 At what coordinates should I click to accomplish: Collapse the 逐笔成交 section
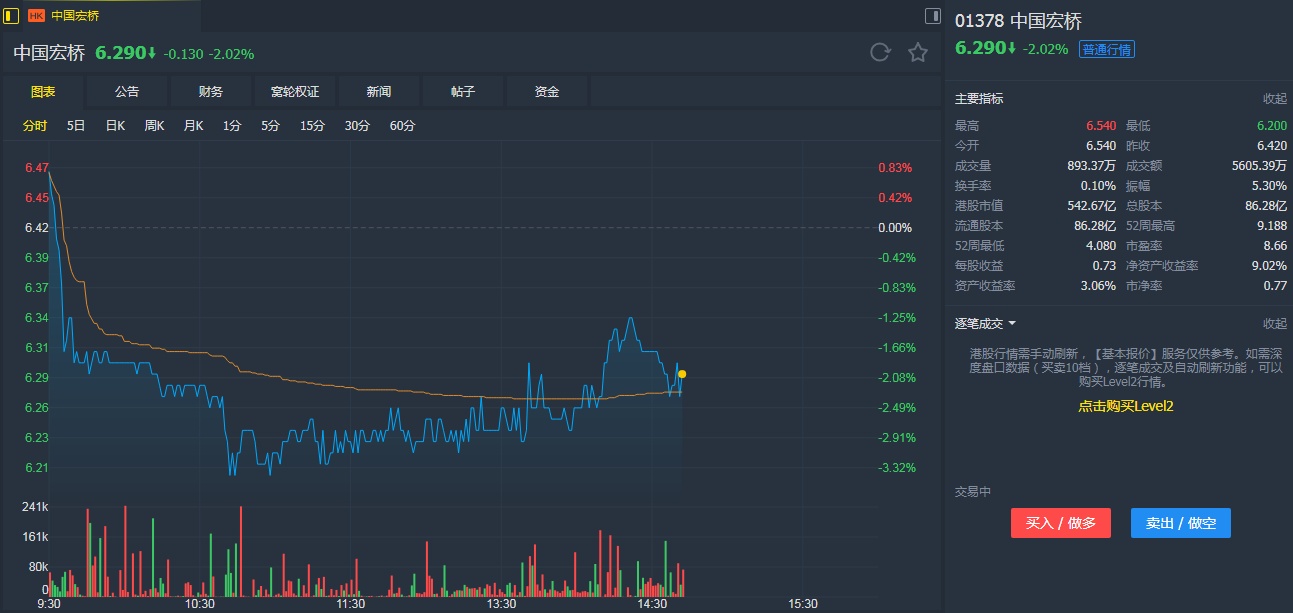tap(1274, 324)
